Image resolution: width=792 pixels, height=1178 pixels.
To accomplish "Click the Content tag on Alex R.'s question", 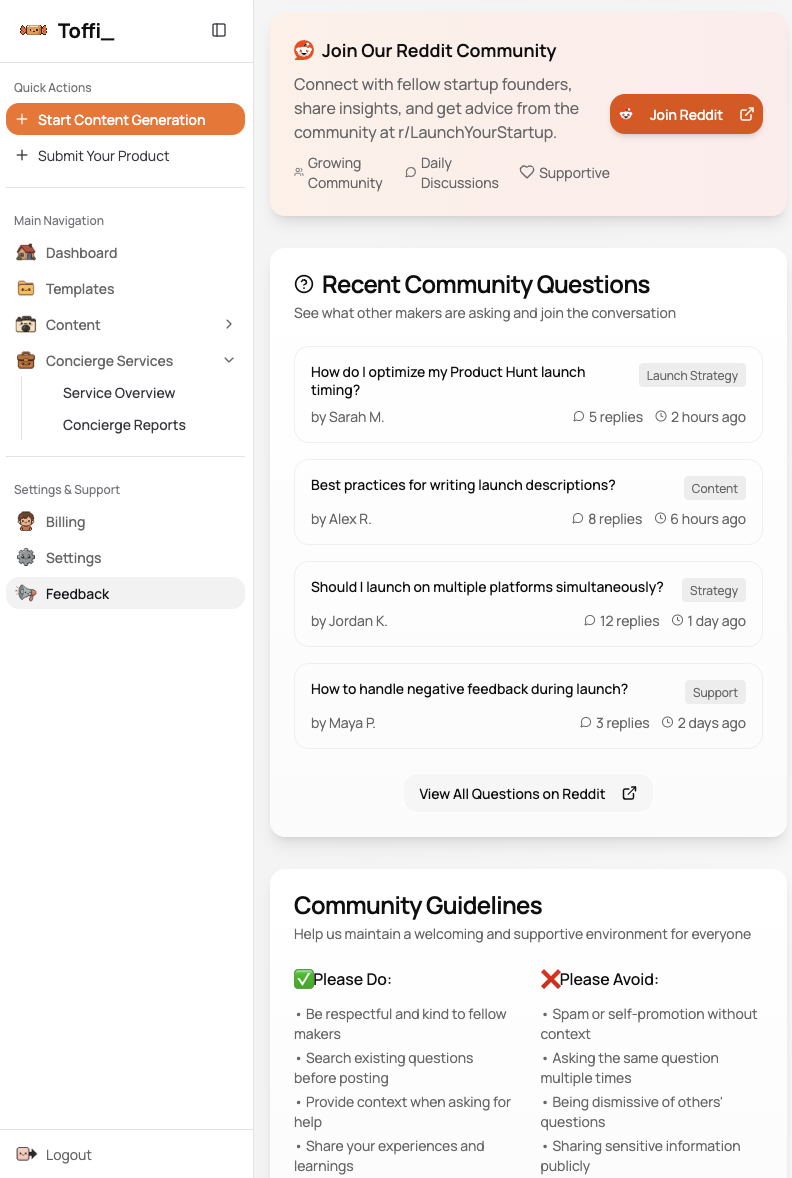I will [x=715, y=488].
